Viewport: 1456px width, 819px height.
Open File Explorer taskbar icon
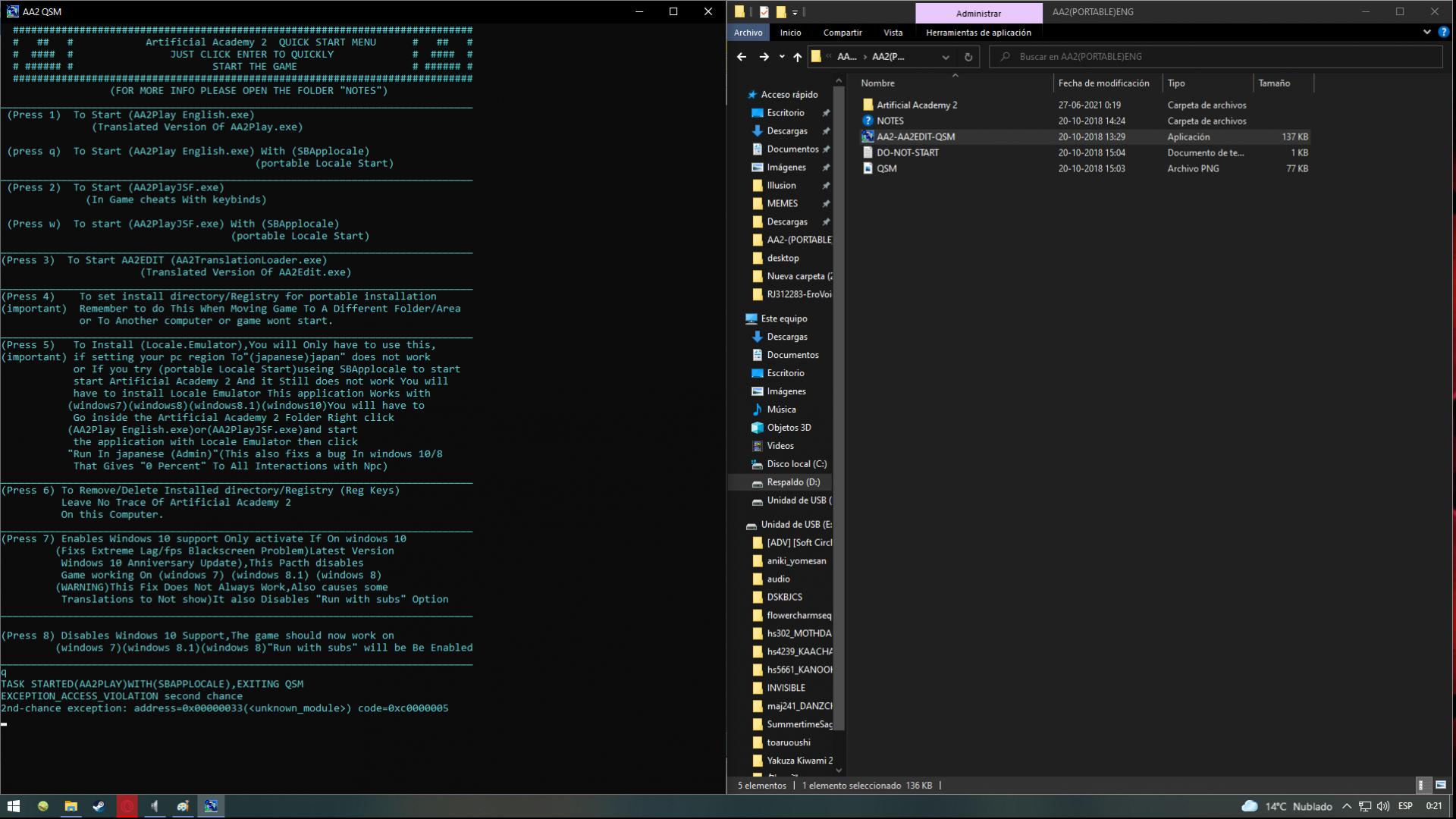click(x=71, y=806)
